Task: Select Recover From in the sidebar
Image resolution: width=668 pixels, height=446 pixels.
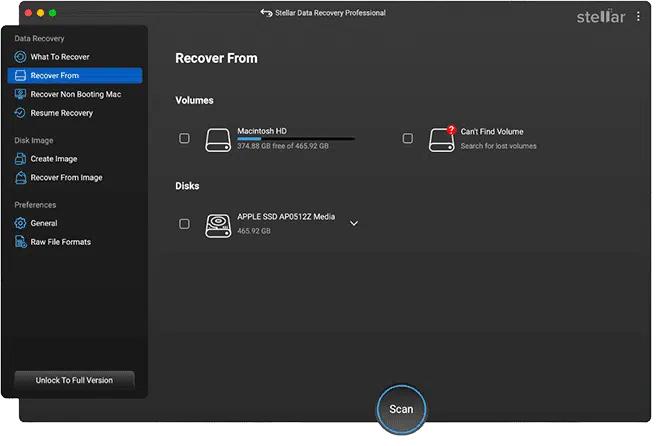Action: coord(74,75)
